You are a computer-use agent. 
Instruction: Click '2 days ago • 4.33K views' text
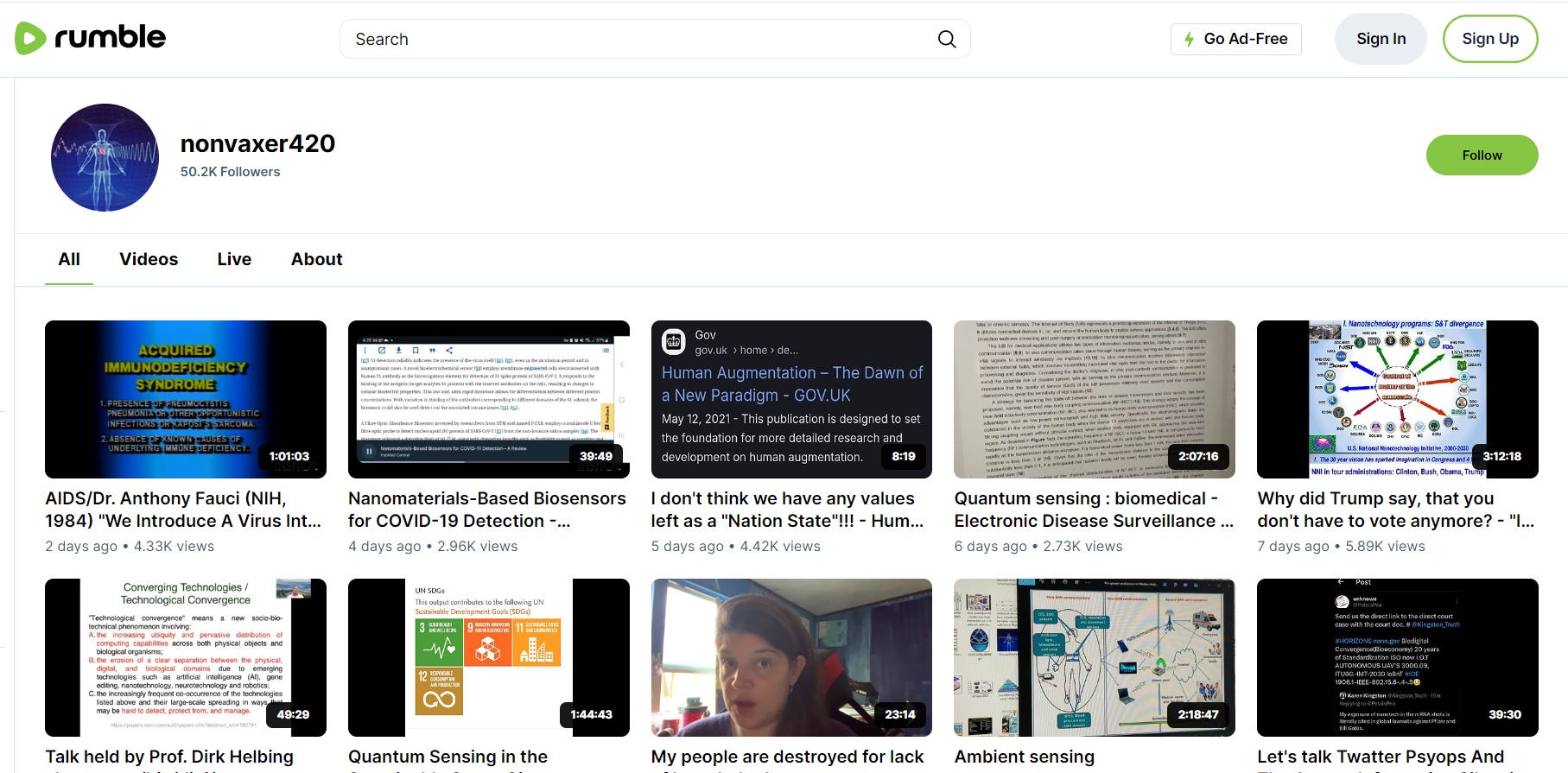(130, 546)
